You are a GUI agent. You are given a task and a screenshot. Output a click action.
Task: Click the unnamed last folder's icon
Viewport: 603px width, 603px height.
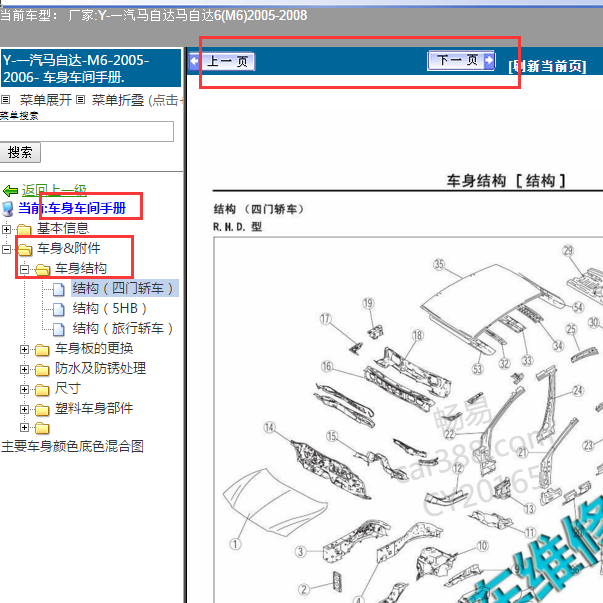tap(42, 428)
